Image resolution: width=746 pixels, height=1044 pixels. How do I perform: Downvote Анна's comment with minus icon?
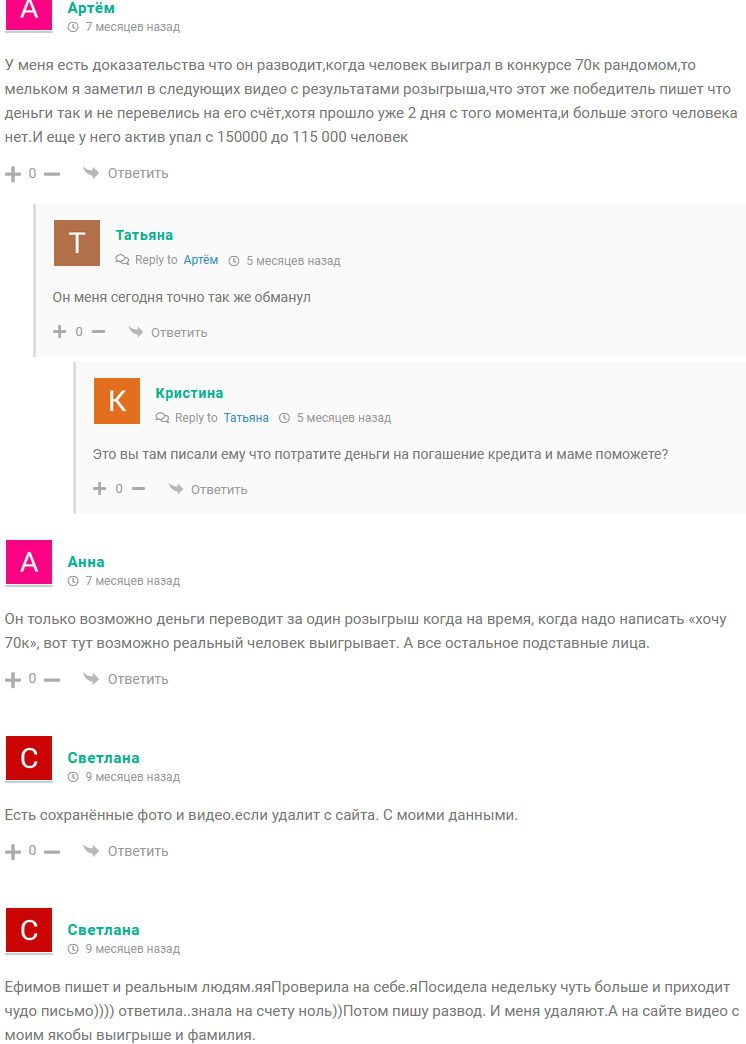click(x=52, y=680)
